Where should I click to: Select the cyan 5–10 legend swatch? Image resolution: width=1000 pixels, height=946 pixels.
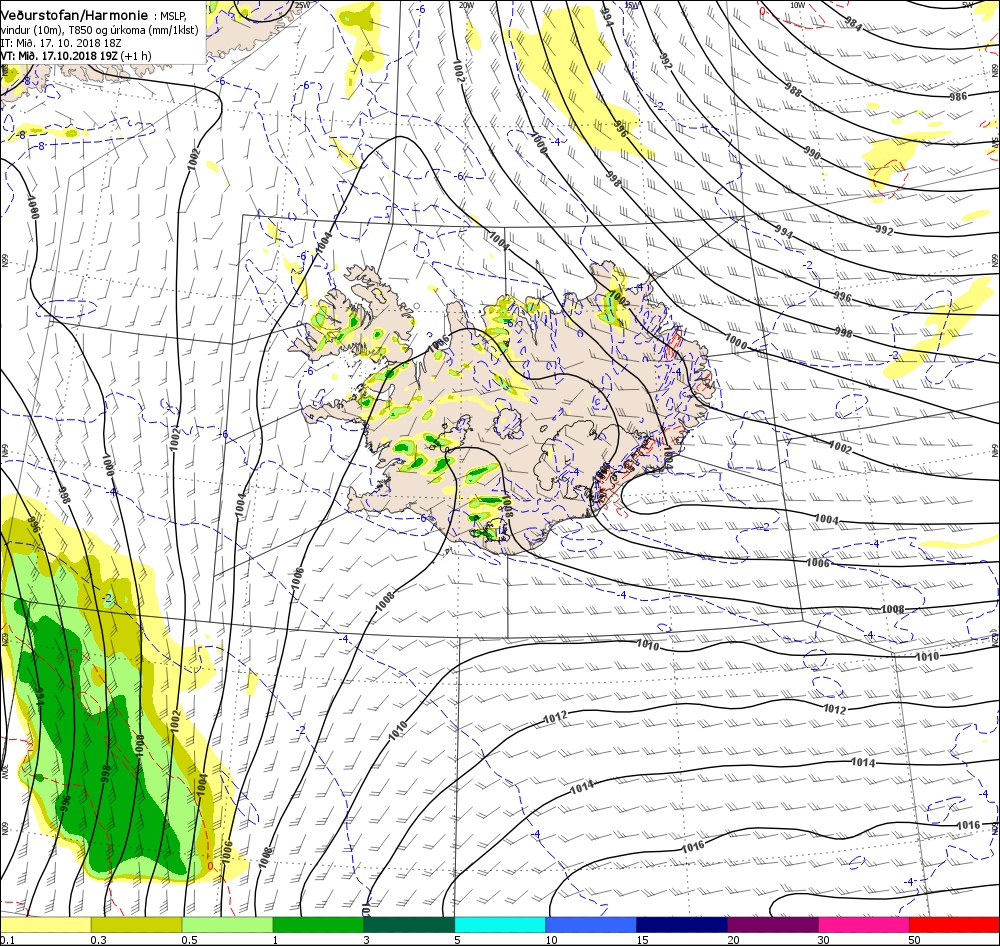(500, 924)
